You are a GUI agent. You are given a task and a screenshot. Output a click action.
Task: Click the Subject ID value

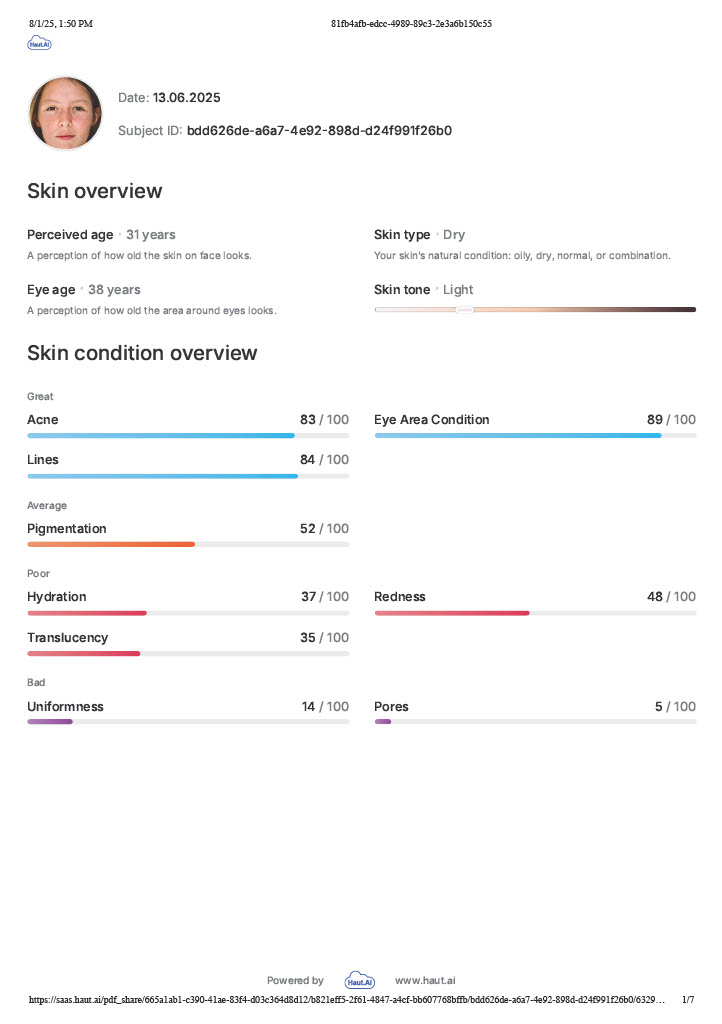(x=319, y=130)
